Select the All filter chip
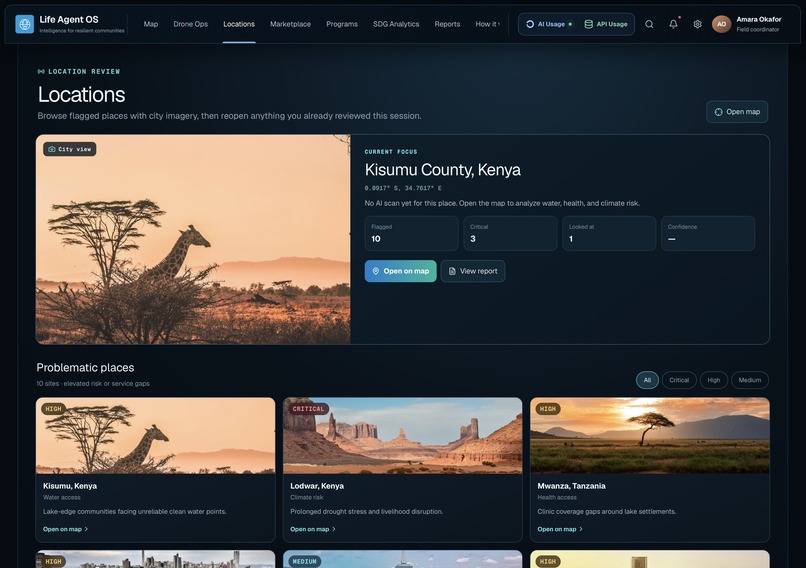 click(647, 380)
